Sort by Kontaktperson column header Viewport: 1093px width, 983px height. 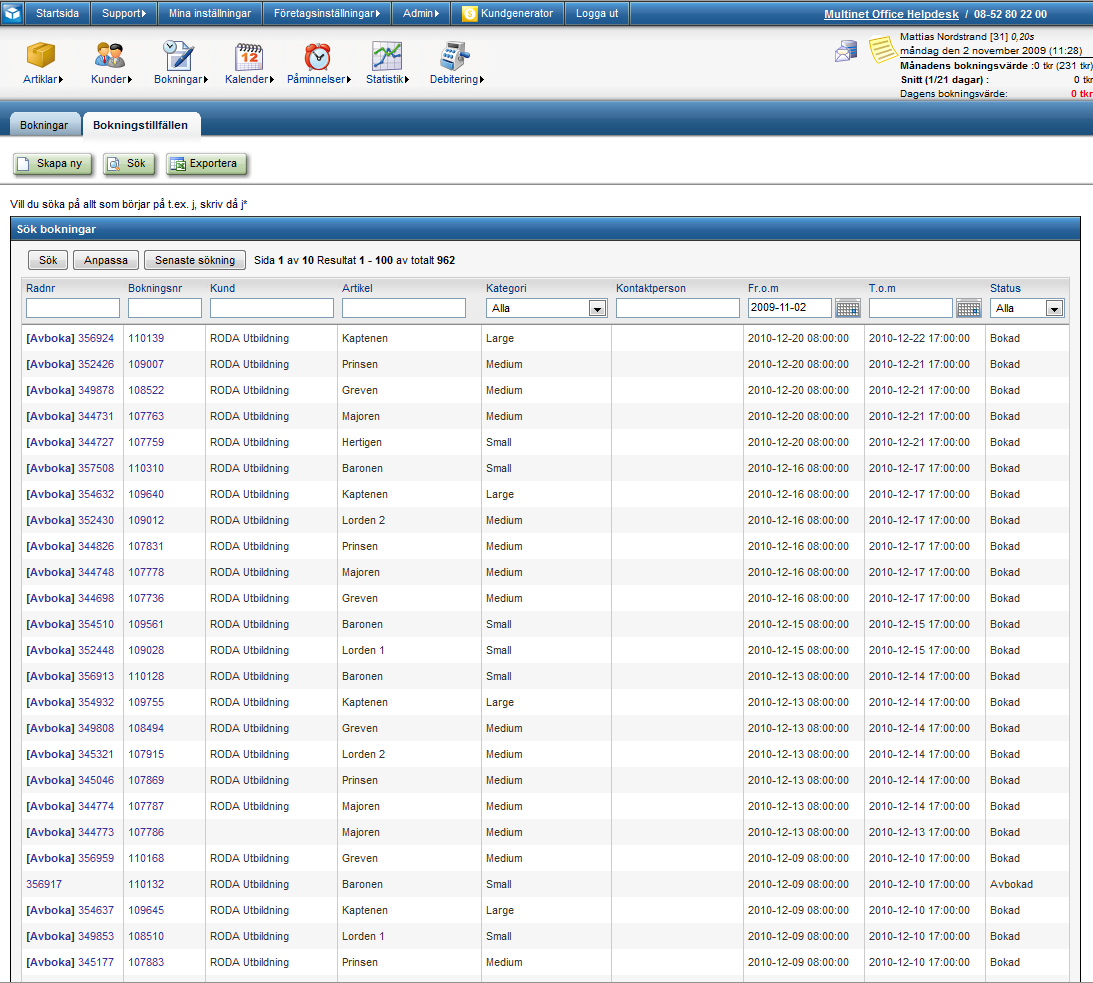coord(650,288)
